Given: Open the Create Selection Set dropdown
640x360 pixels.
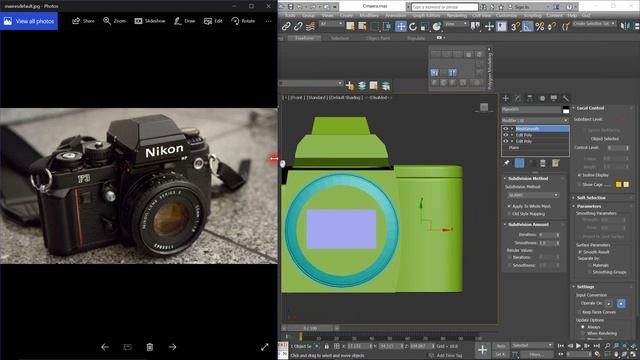Looking at the screenshot, I should (x=594, y=24).
